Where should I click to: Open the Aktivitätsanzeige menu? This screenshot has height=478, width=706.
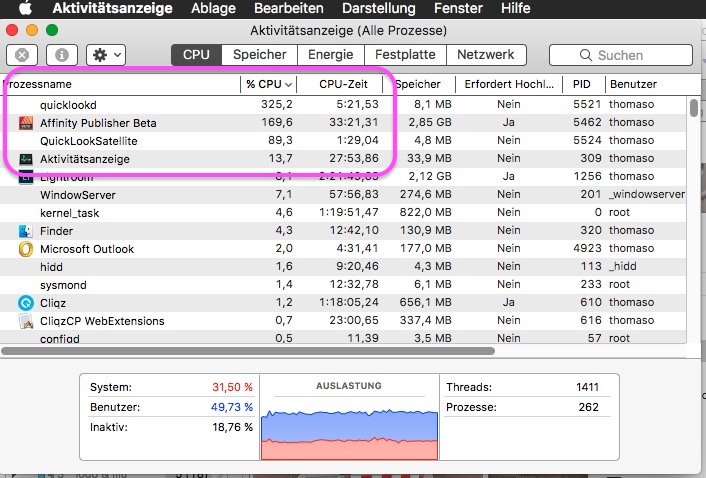pos(113,8)
